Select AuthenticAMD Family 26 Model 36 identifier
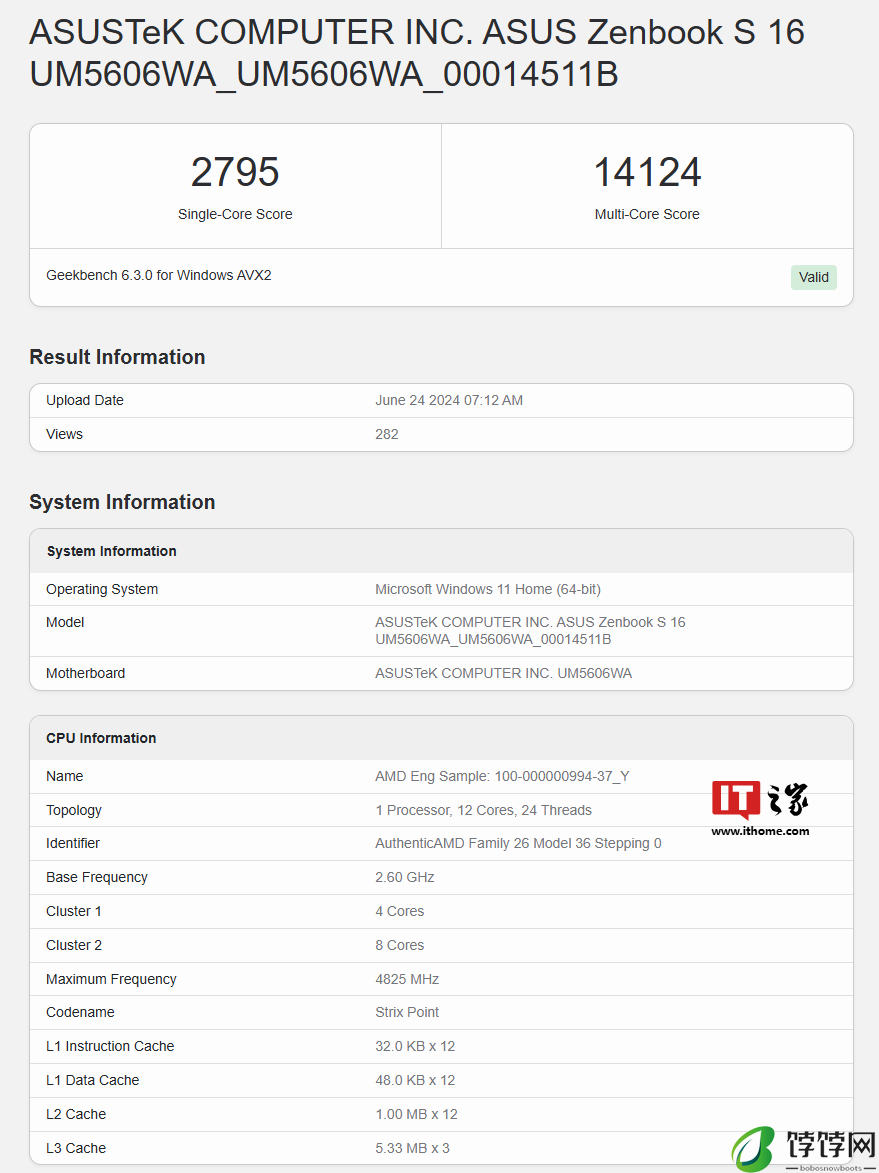Viewport: 879px width, 1173px height. click(518, 843)
